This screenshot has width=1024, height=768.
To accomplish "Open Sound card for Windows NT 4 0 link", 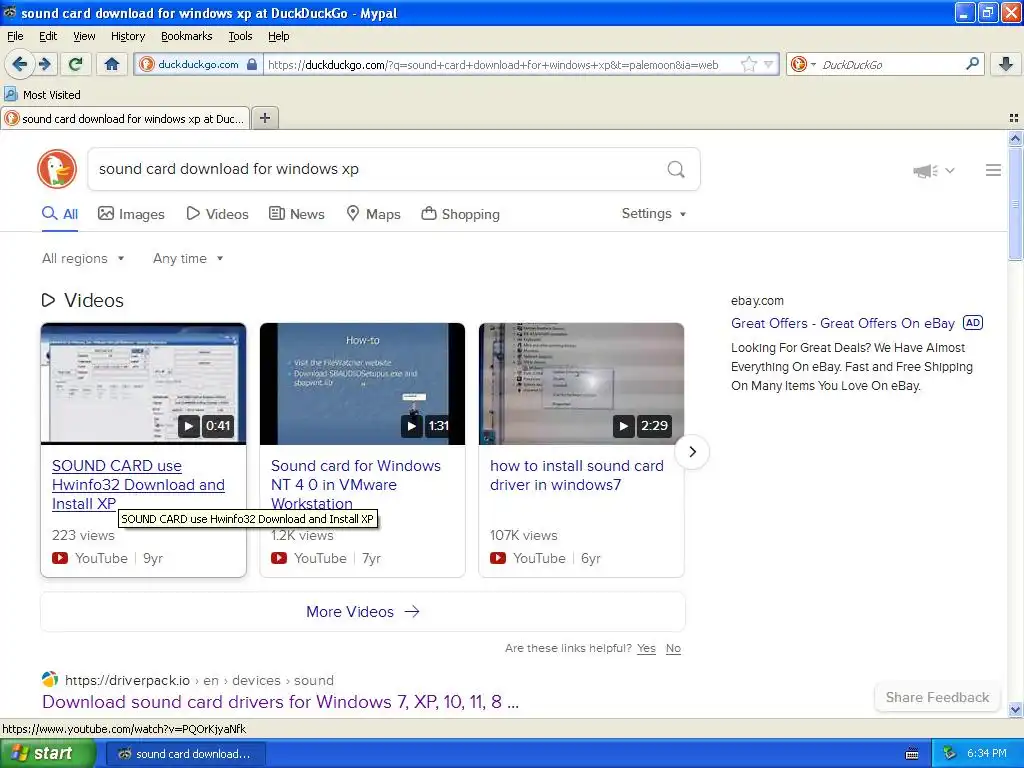I will tap(356, 485).
